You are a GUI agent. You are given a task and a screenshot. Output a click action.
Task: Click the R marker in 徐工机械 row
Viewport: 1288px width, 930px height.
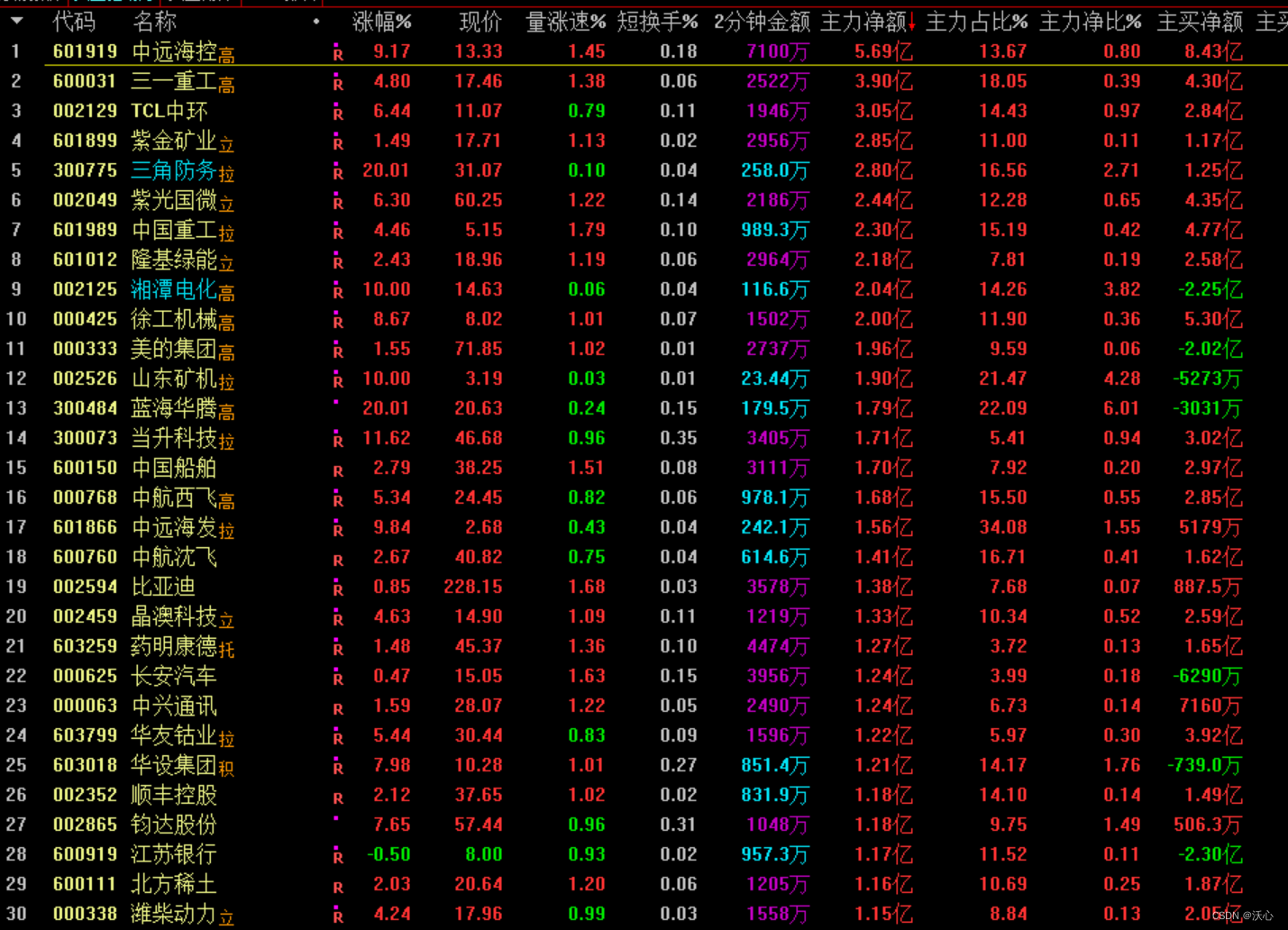coord(338,321)
